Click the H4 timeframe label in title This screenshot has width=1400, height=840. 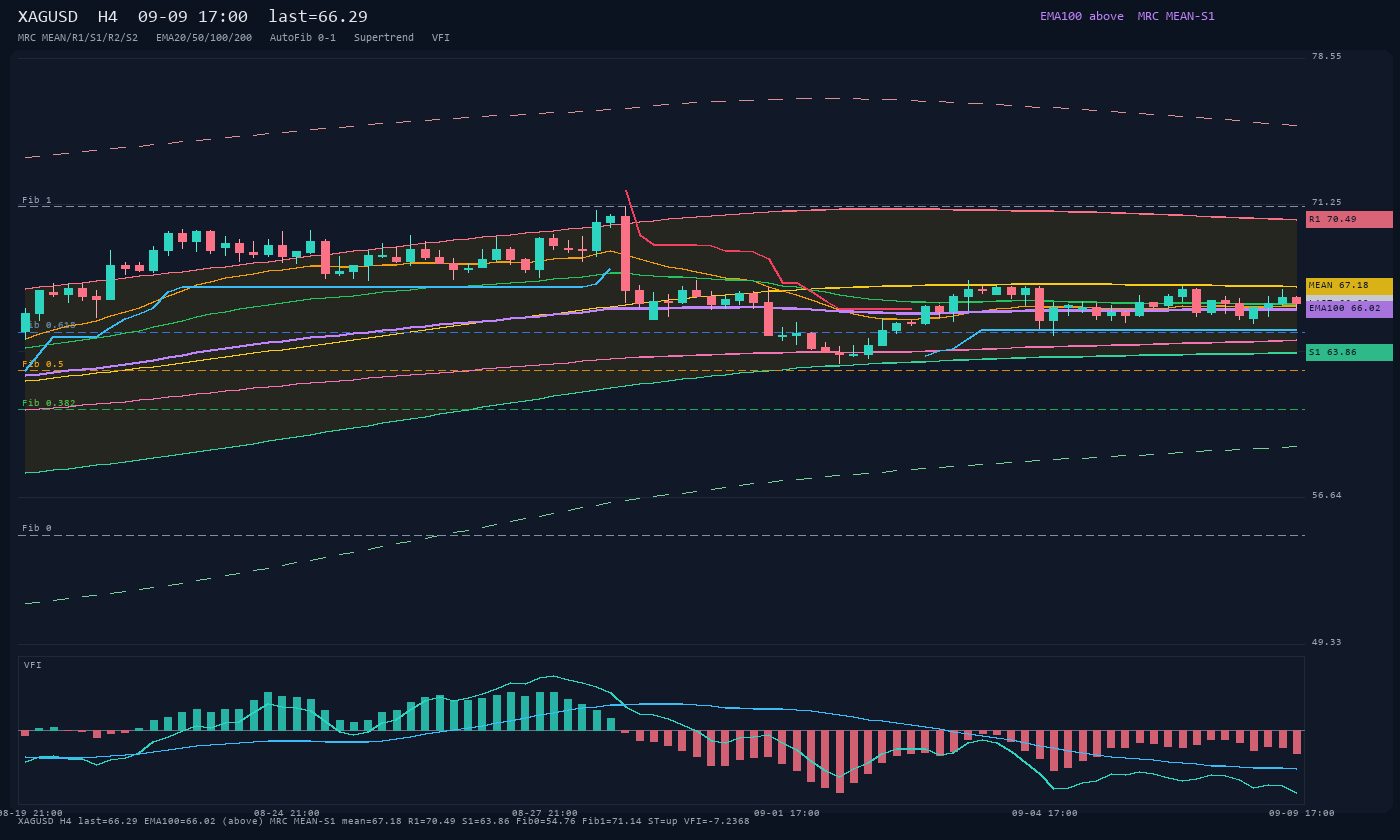tap(108, 17)
